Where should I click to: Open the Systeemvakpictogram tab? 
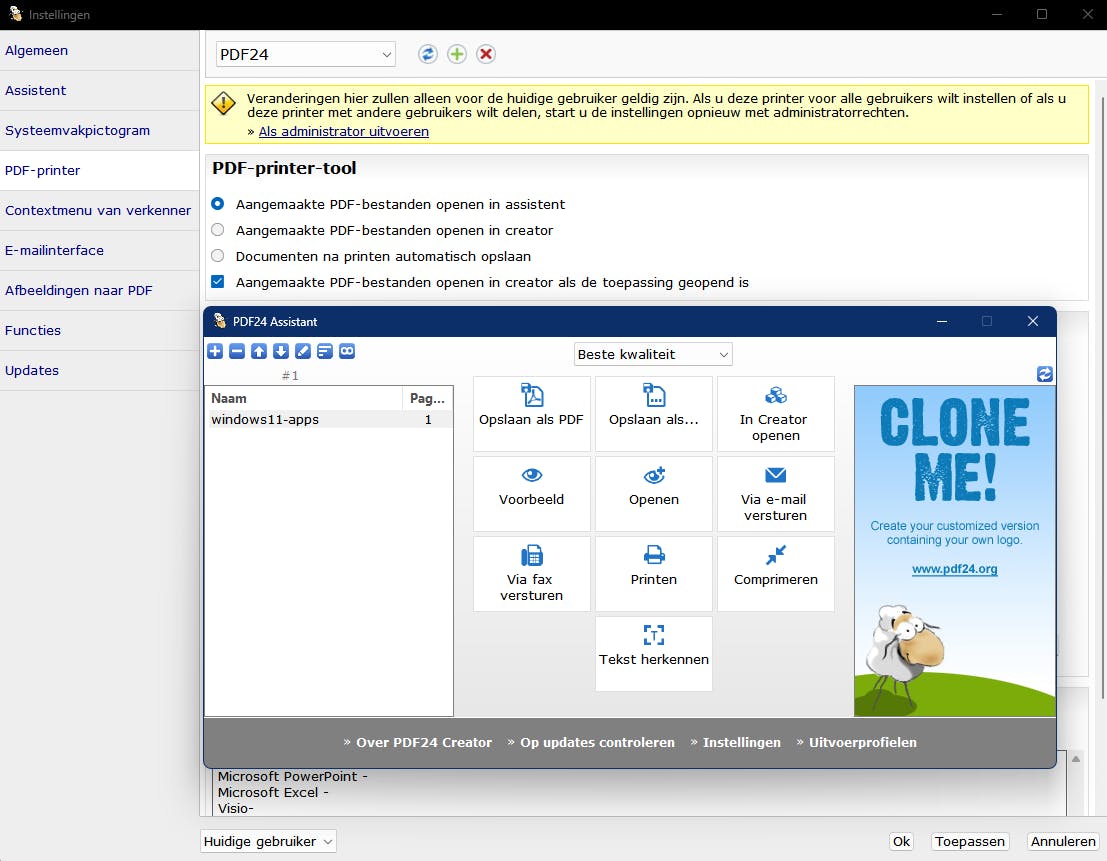click(100, 131)
